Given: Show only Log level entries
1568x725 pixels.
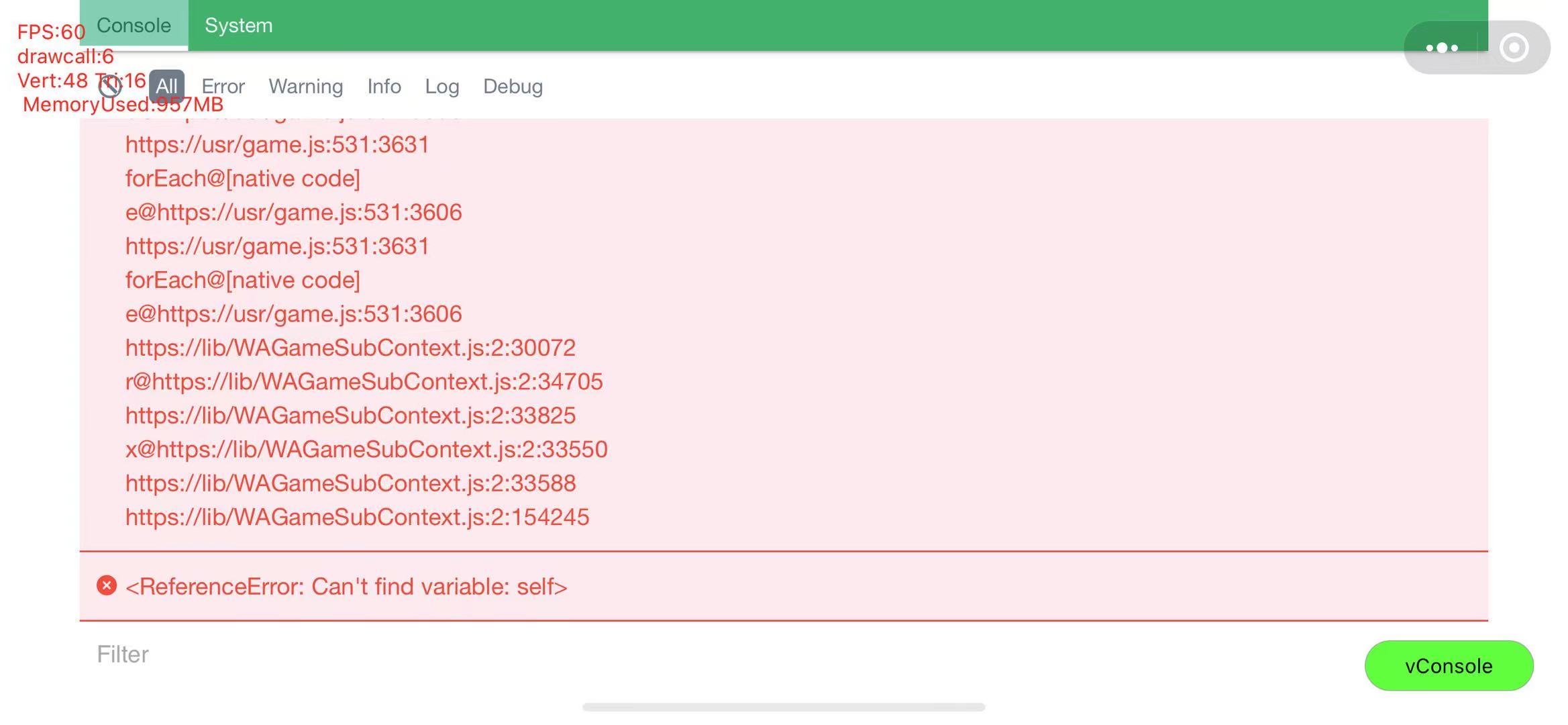Looking at the screenshot, I should point(442,86).
